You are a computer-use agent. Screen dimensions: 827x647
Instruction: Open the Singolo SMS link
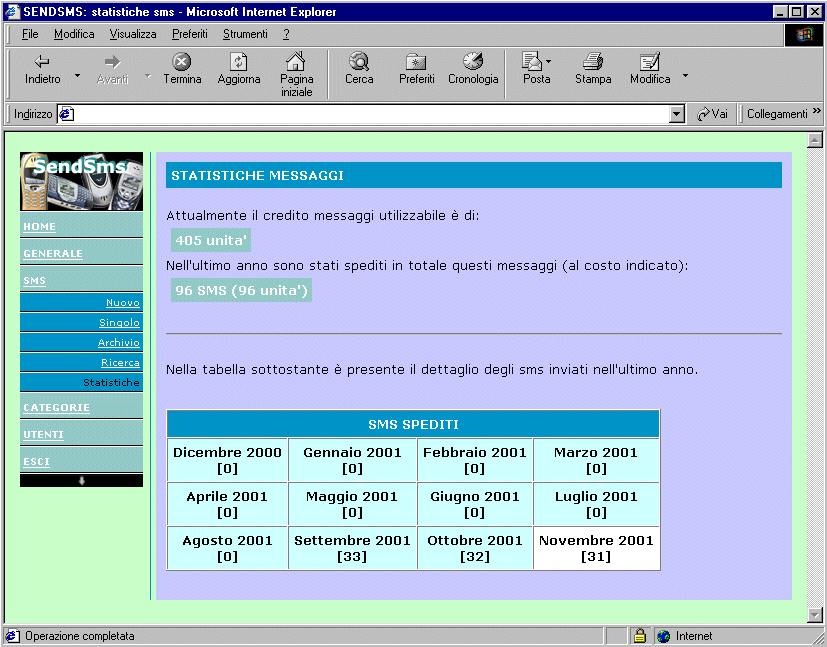coord(120,323)
